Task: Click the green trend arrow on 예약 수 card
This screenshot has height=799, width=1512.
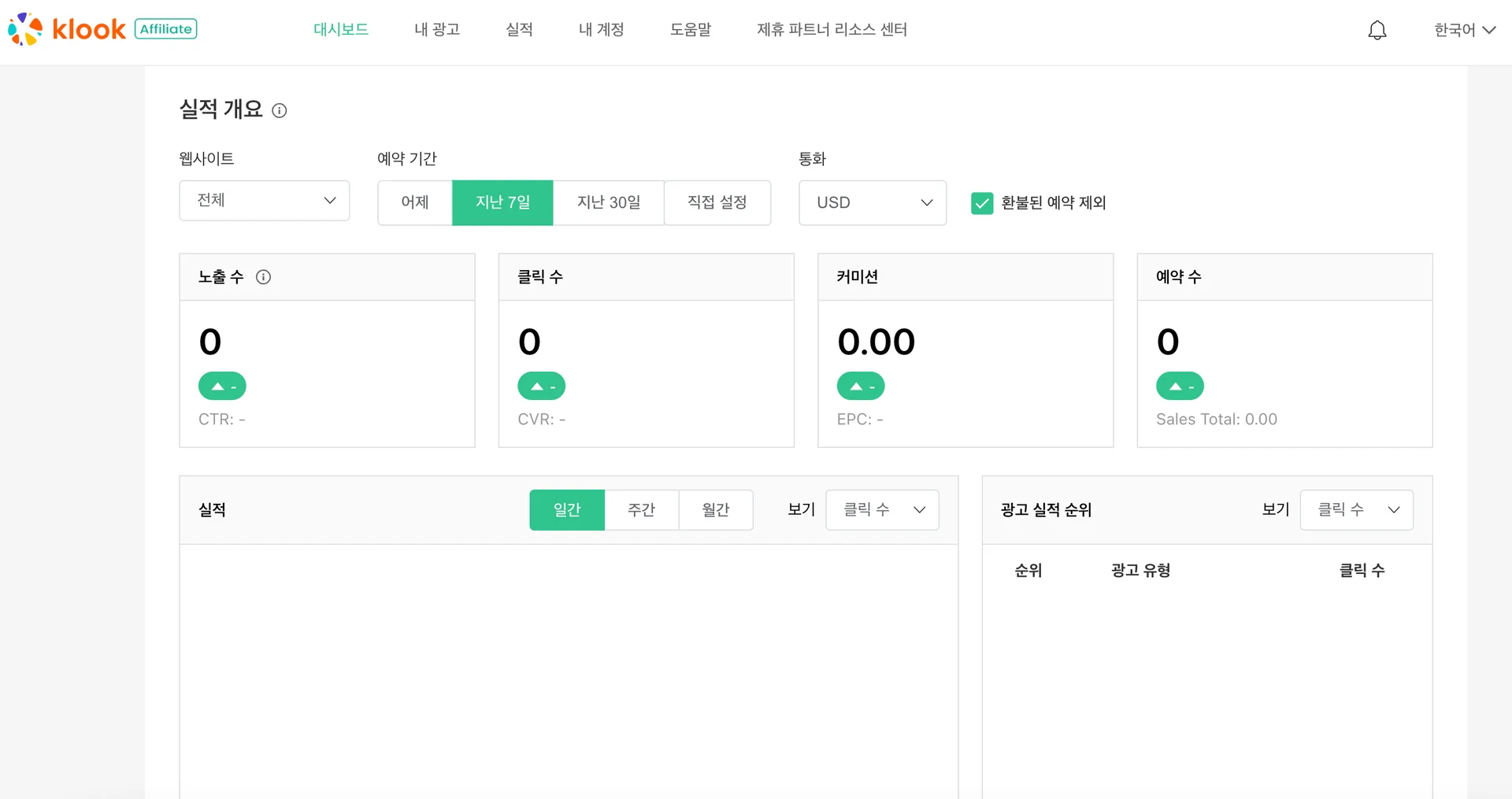Action: (x=1180, y=386)
